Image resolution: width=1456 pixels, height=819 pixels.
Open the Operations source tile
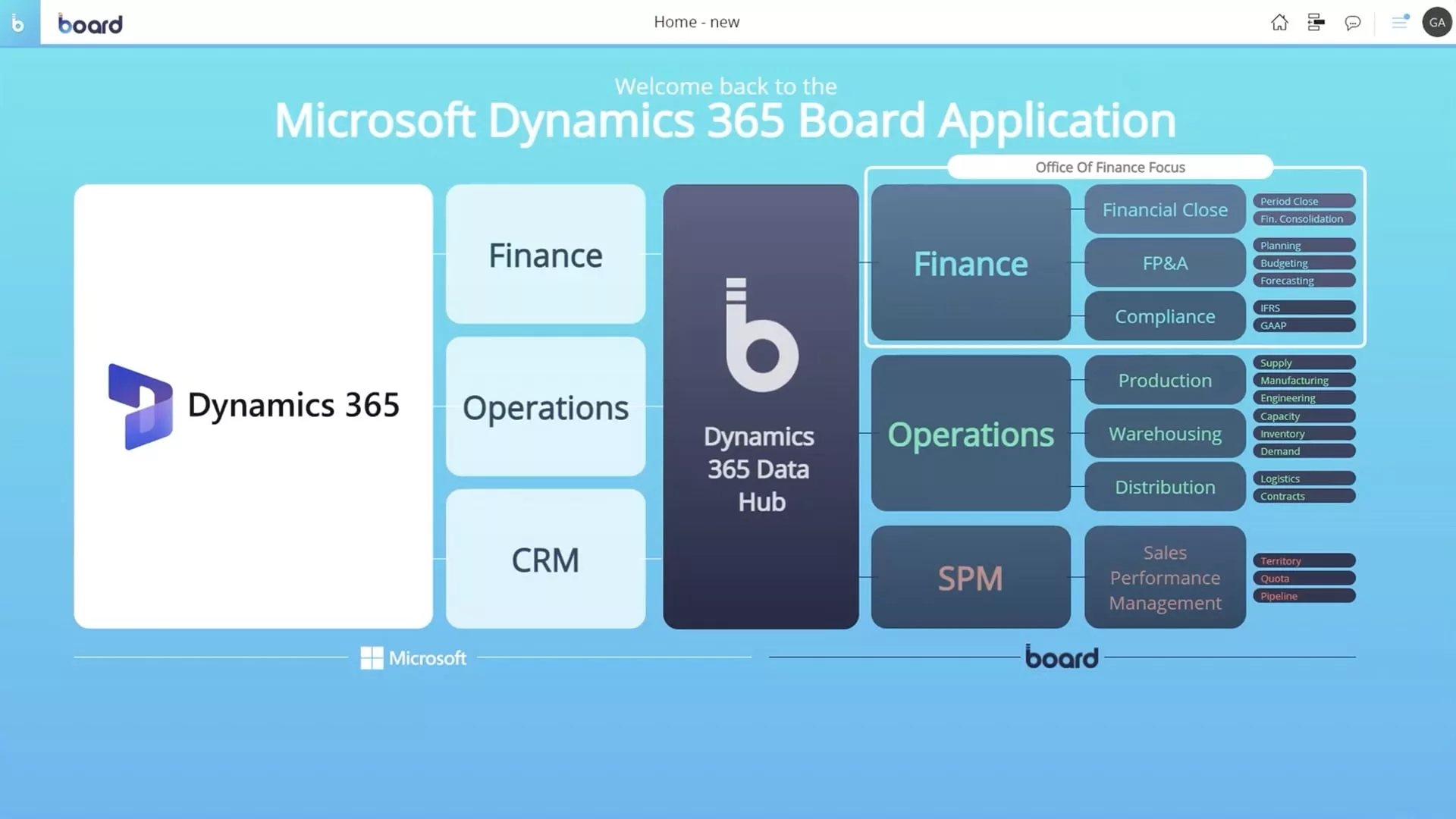pyautogui.click(x=545, y=406)
